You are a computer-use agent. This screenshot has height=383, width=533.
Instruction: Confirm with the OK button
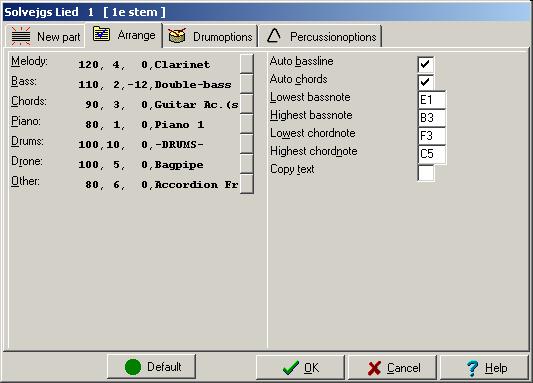pyautogui.click(x=300, y=367)
